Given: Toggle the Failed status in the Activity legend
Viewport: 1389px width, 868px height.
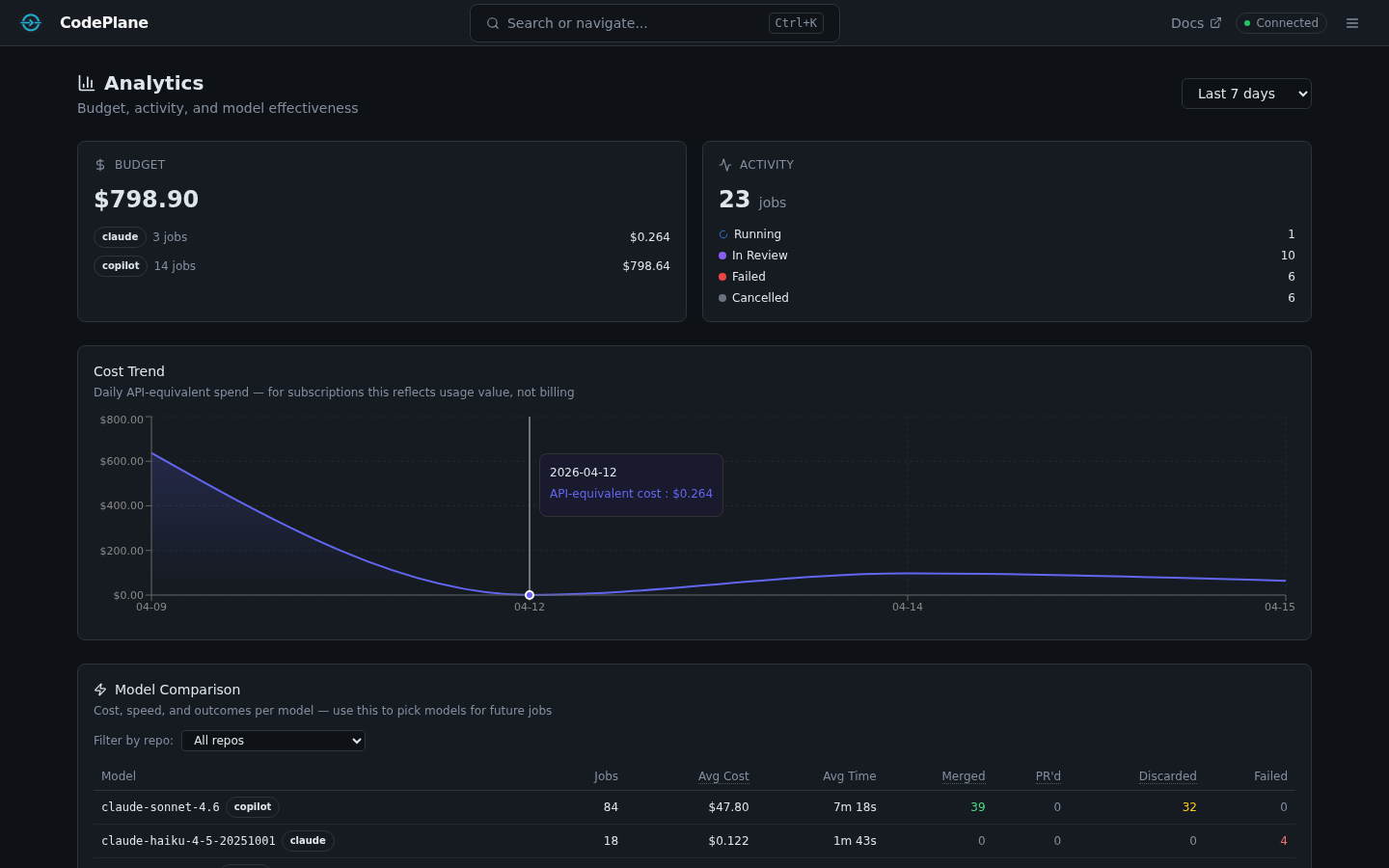Looking at the screenshot, I should (748, 276).
